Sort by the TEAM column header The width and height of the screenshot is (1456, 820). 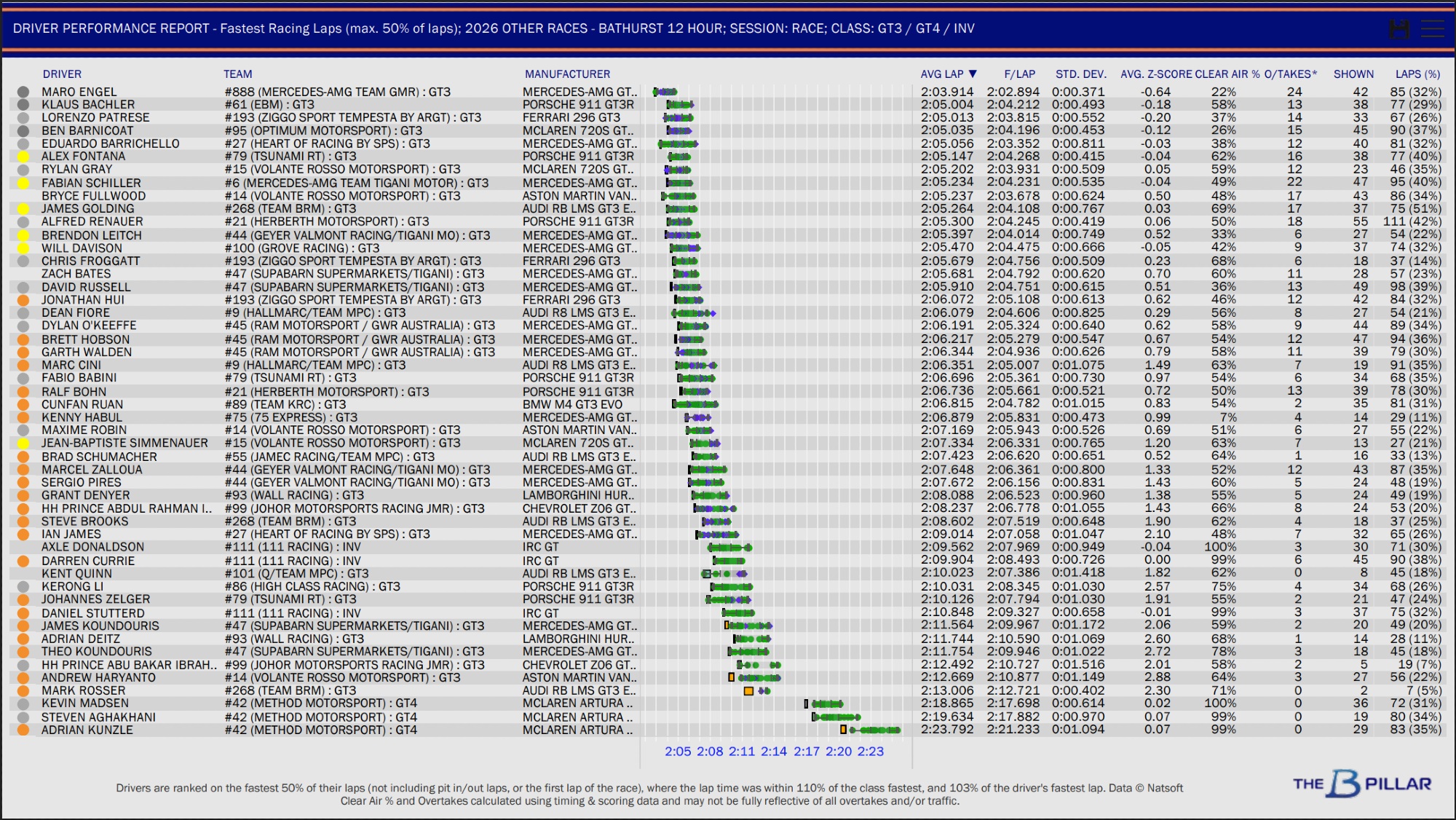[x=237, y=74]
